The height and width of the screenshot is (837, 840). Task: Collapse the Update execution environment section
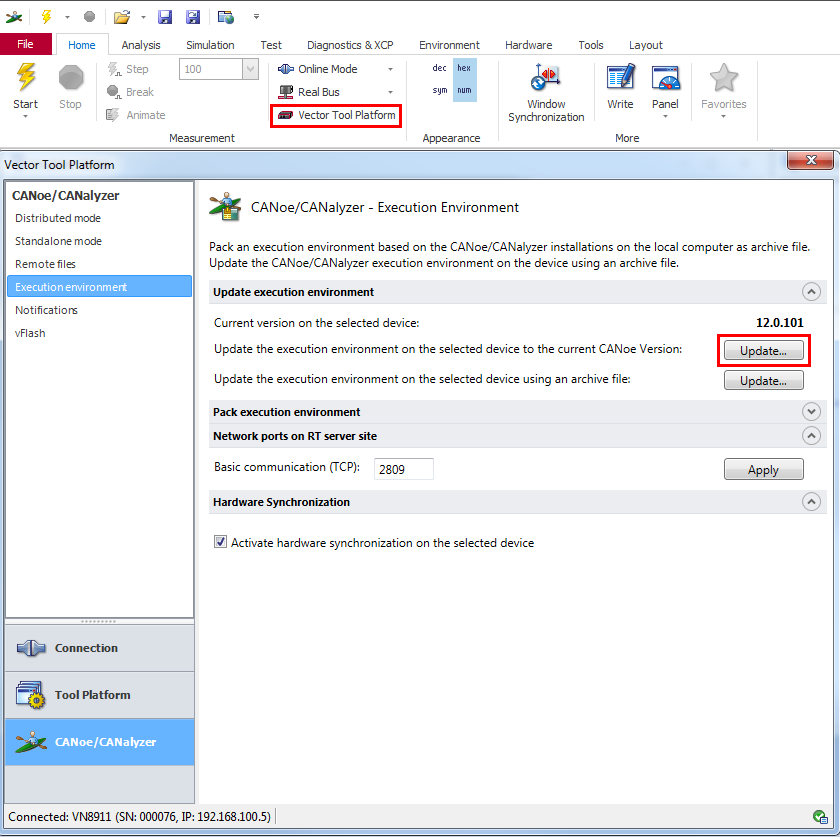click(x=811, y=292)
